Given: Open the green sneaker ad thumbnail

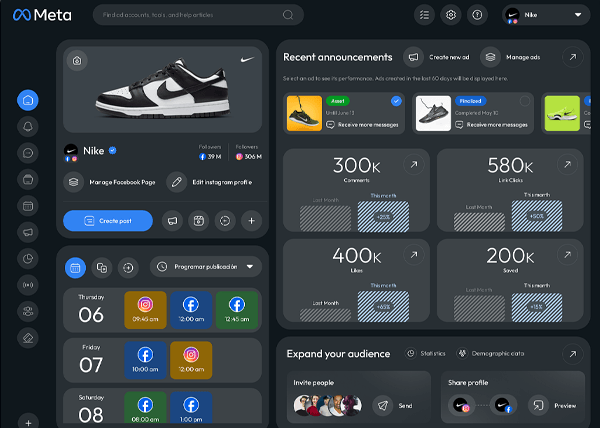Looking at the screenshot, I should 562,113.
